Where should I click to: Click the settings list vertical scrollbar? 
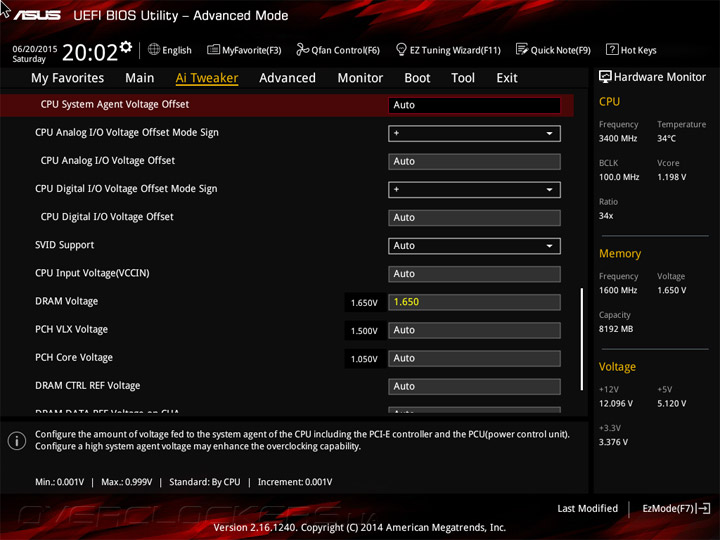point(582,339)
